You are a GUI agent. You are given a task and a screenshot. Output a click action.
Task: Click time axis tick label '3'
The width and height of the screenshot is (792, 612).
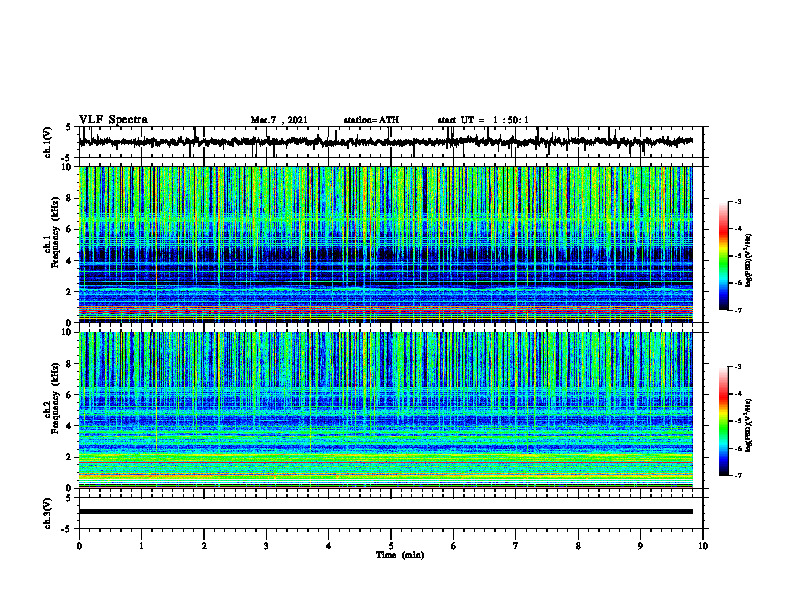click(266, 546)
